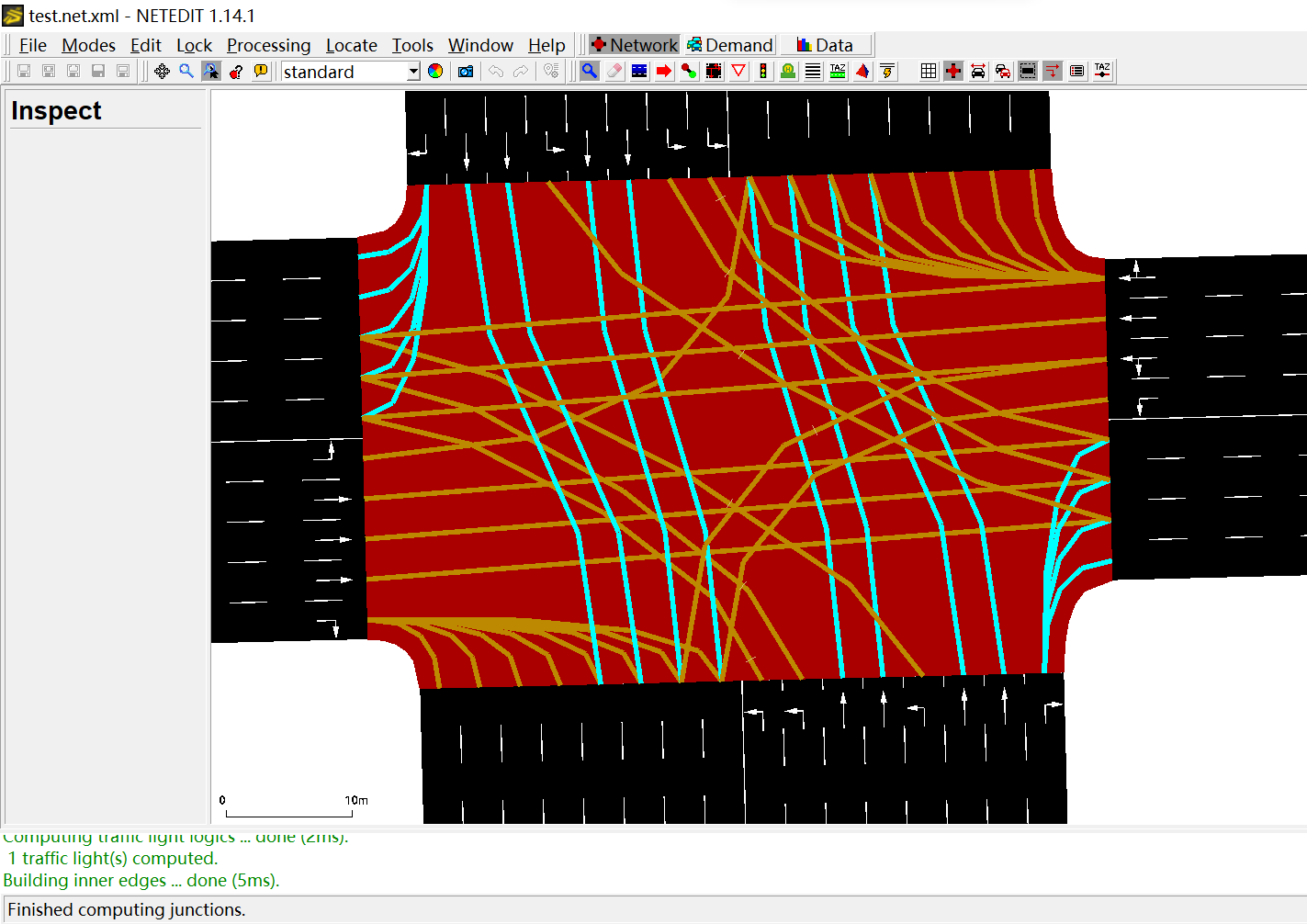Select Wire mode lightning icon
Screen dimensions: 1307x924
click(x=887, y=71)
